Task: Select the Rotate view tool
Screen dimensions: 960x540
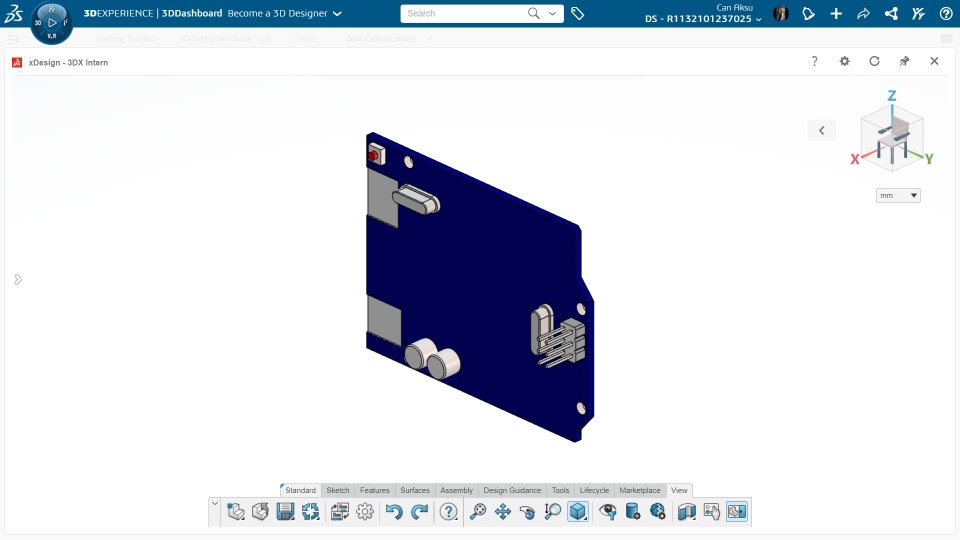Action: point(527,511)
